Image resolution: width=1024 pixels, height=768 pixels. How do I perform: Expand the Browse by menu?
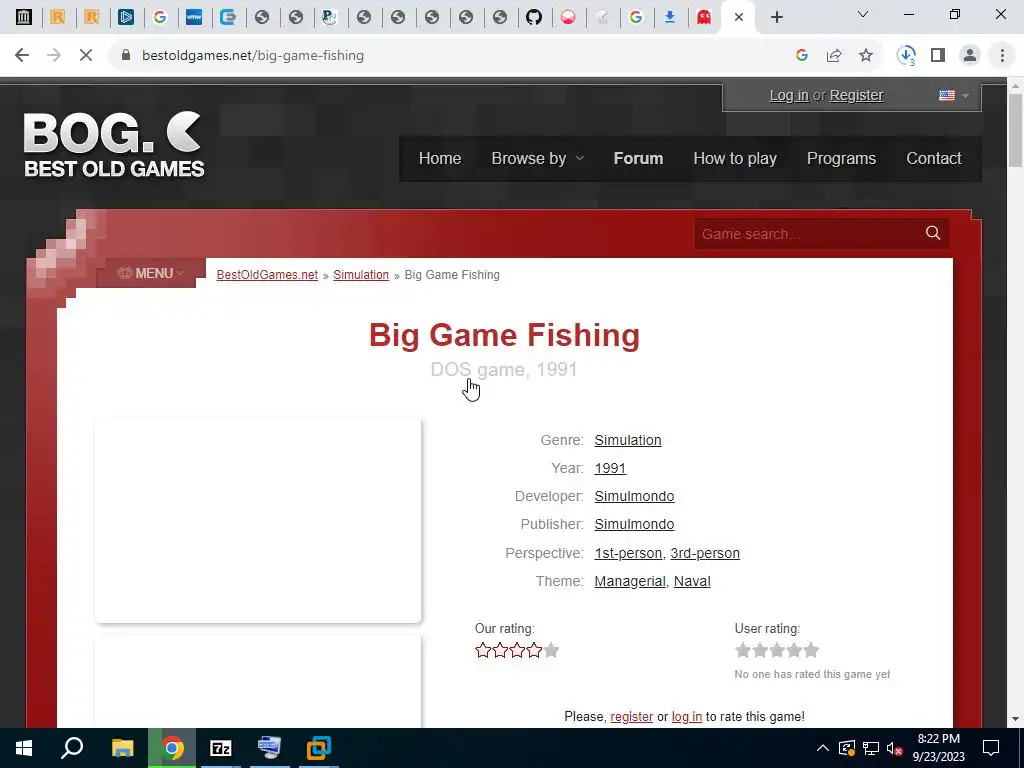coord(537,159)
